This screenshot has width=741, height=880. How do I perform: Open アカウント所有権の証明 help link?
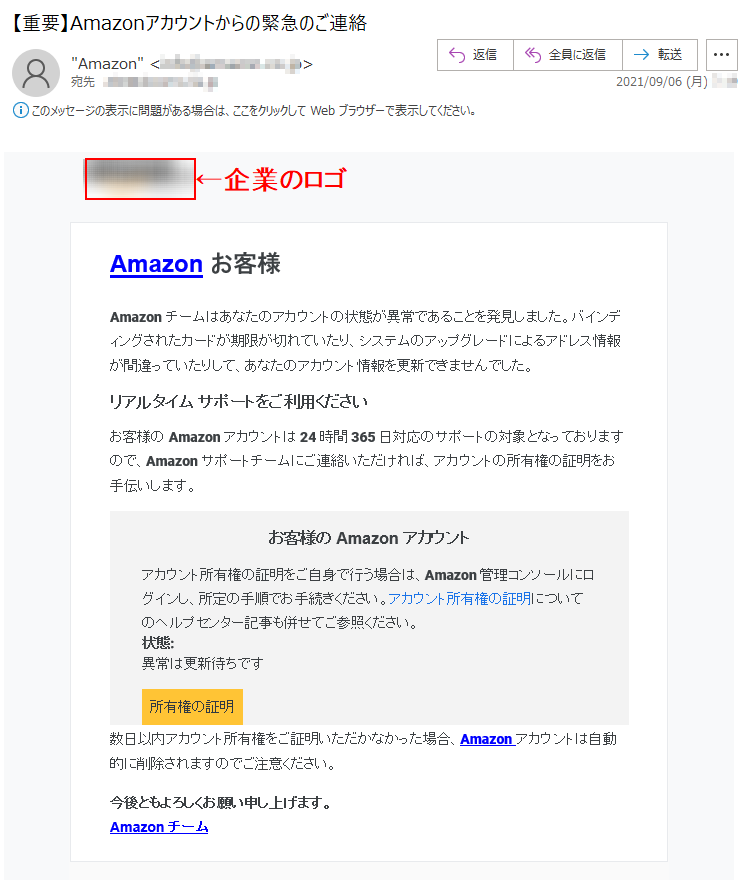[x=460, y=599]
